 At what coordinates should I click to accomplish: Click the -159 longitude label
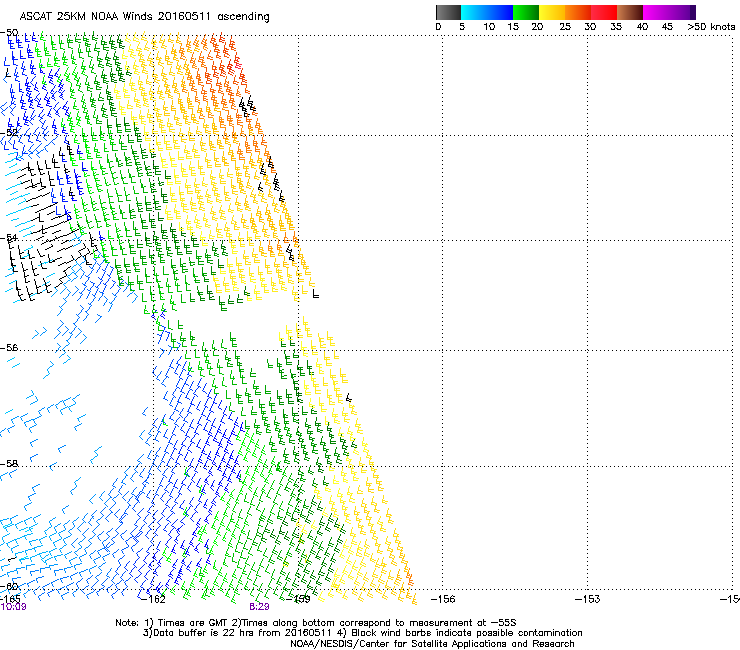click(298, 599)
